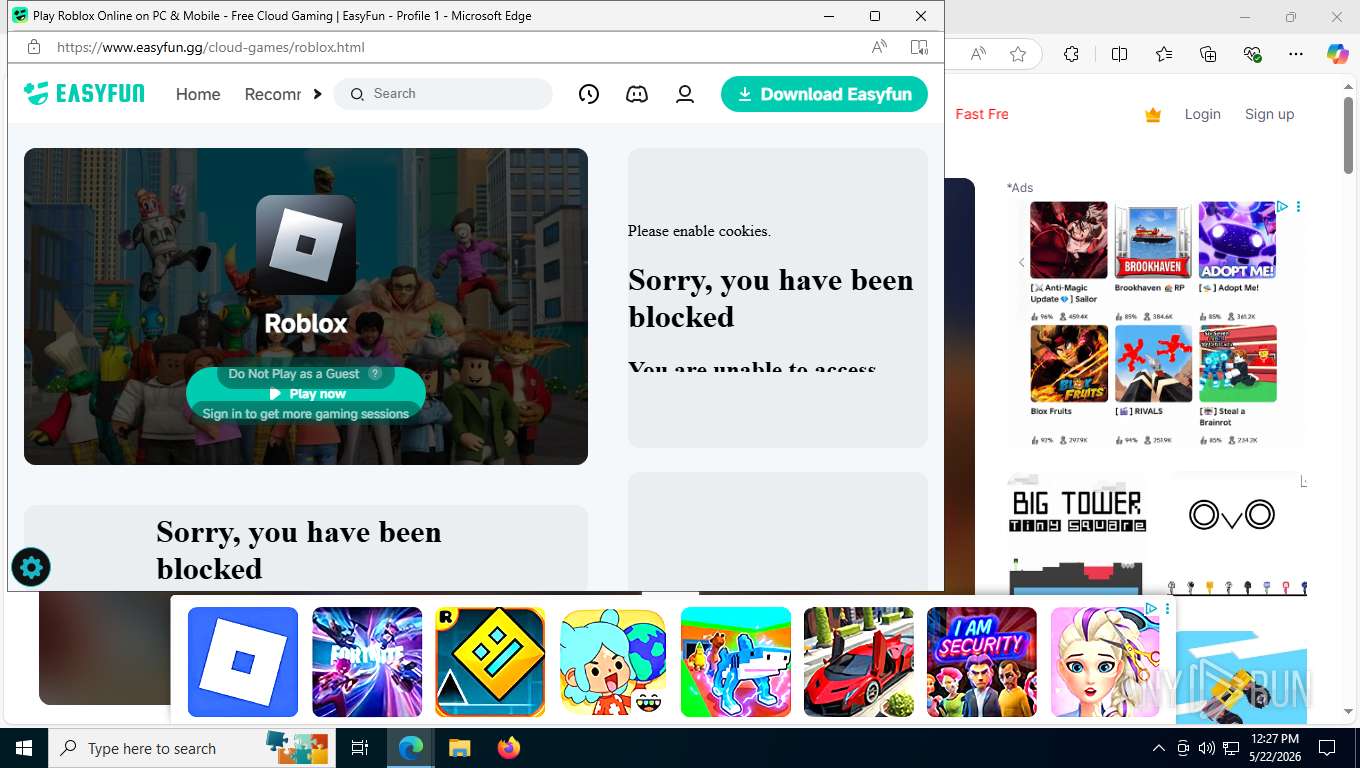The width and height of the screenshot is (1360, 768).
Task: Open the notification center icon
Action: (x=1327, y=748)
